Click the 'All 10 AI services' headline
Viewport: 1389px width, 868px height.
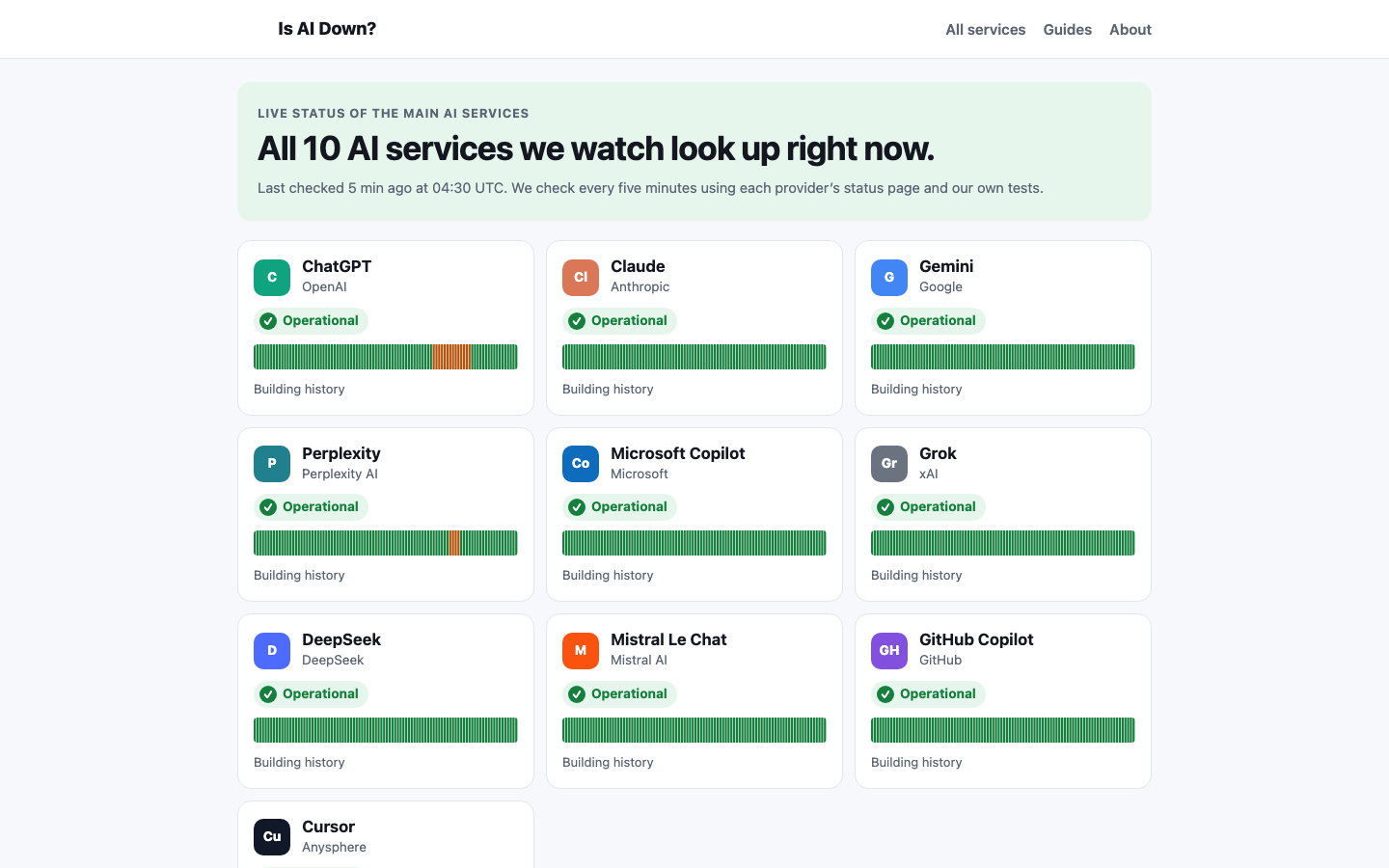(x=596, y=149)
